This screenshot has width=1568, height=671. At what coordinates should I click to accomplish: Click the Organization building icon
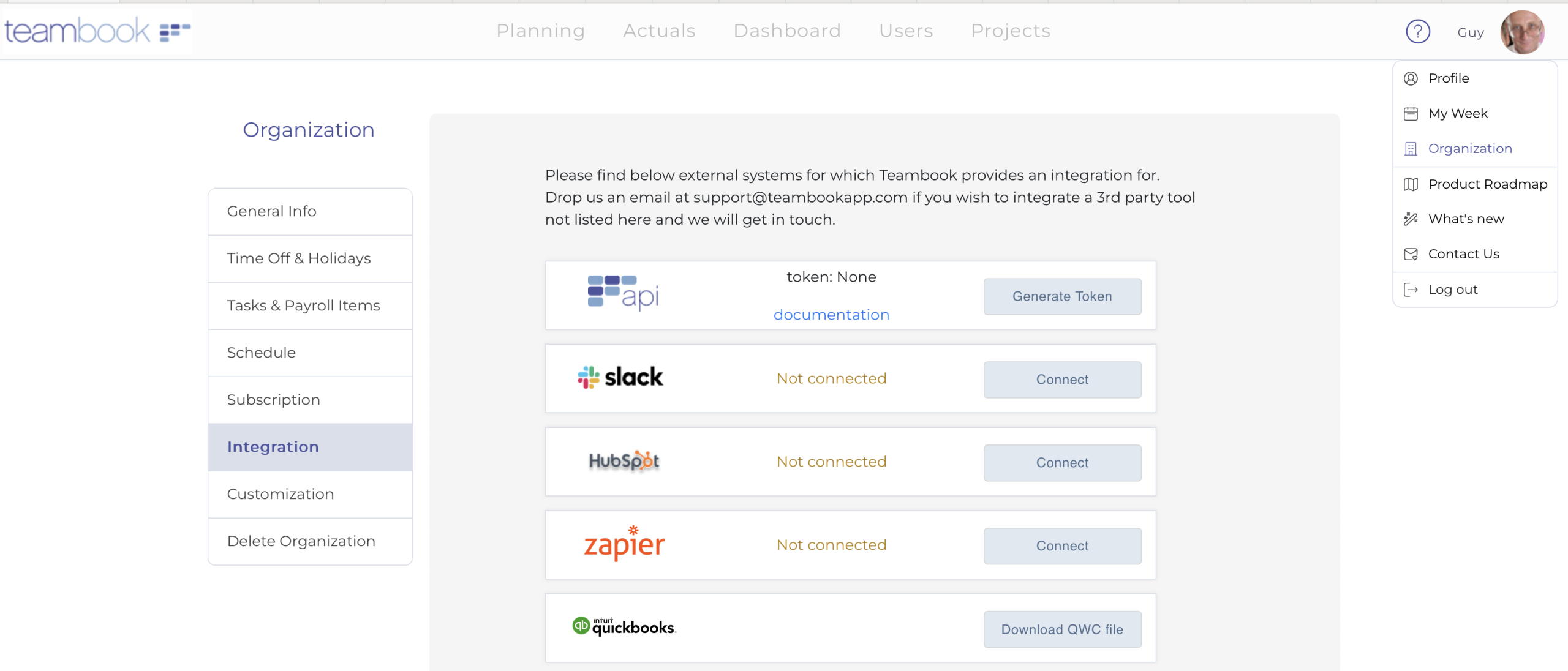[1411, 149]
